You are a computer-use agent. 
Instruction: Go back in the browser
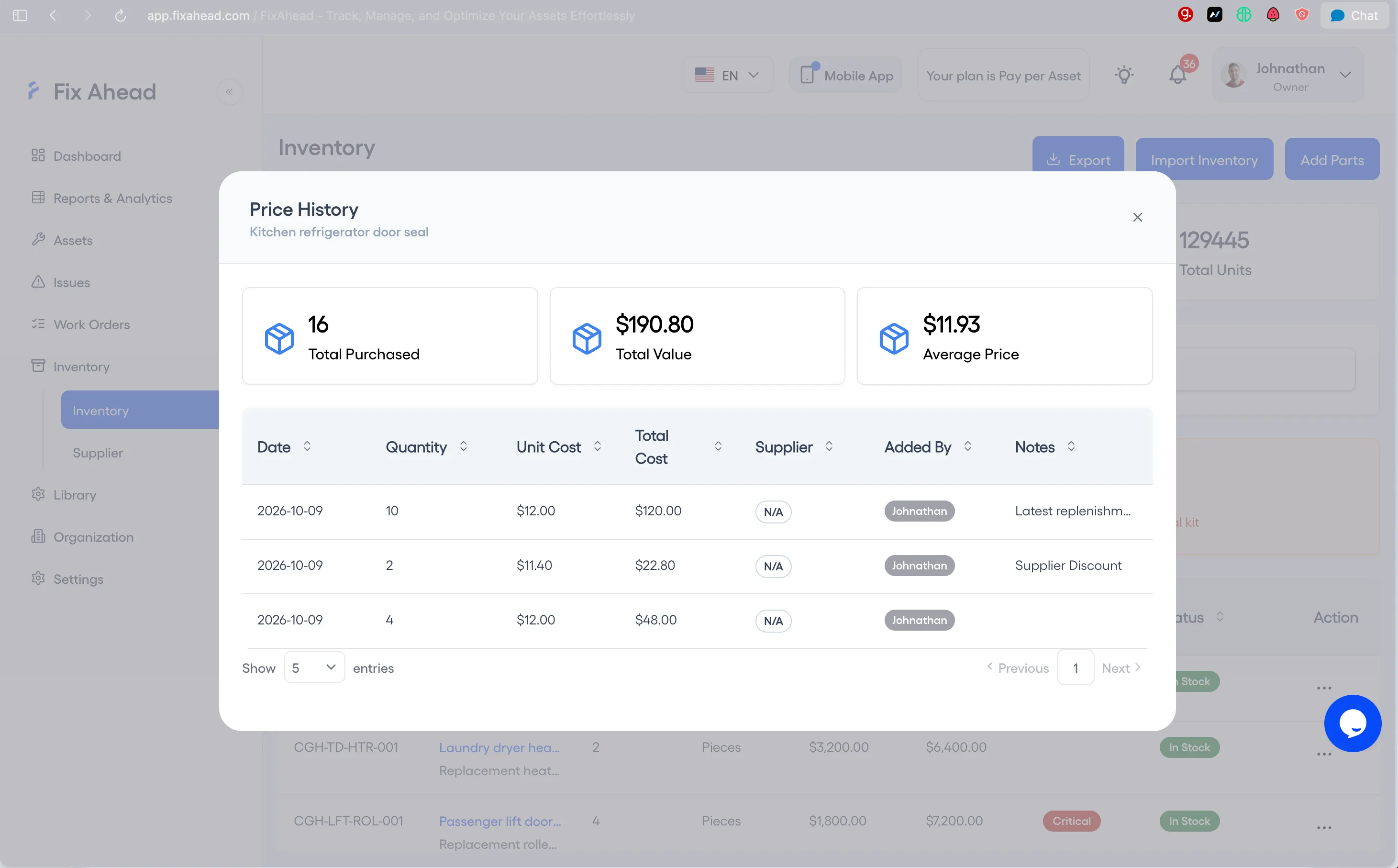pos(53,15)
